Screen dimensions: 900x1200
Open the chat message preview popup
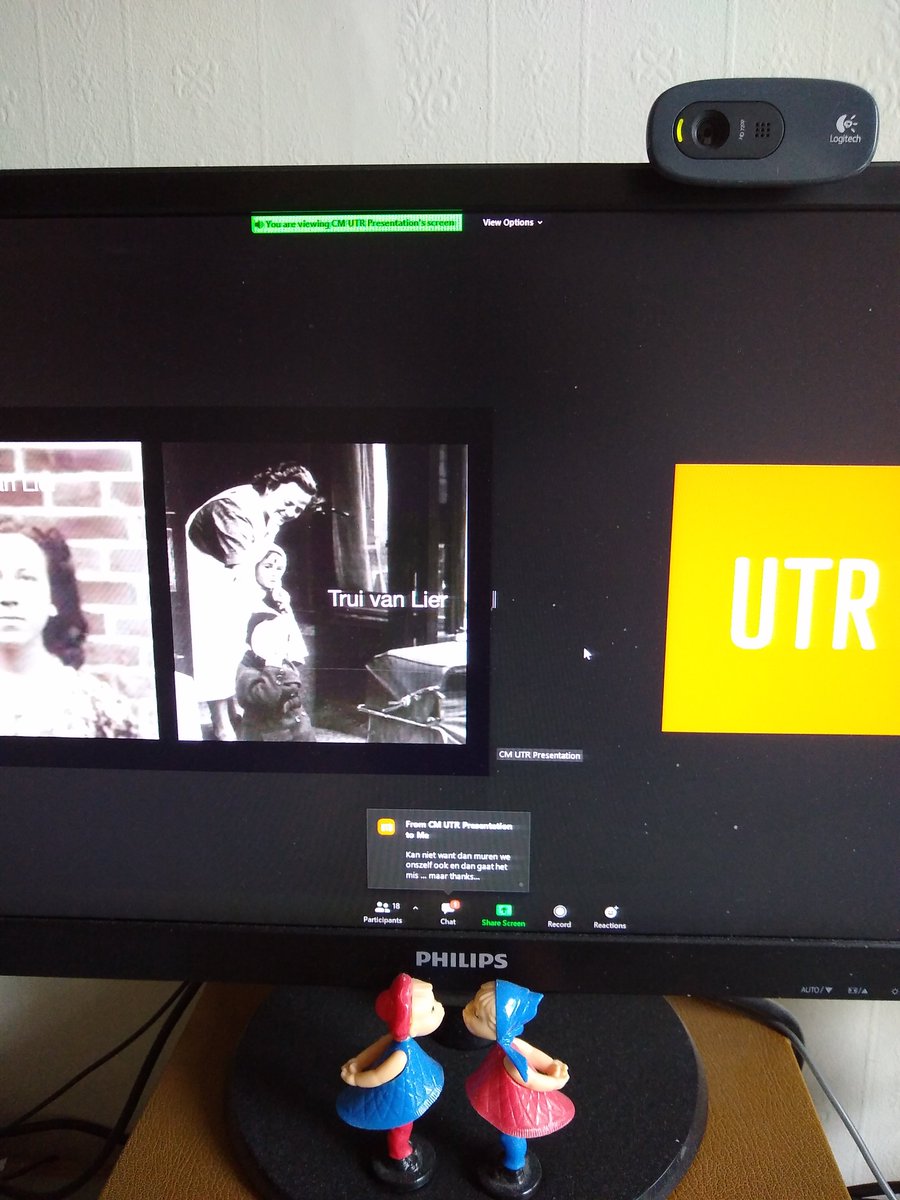448,850
